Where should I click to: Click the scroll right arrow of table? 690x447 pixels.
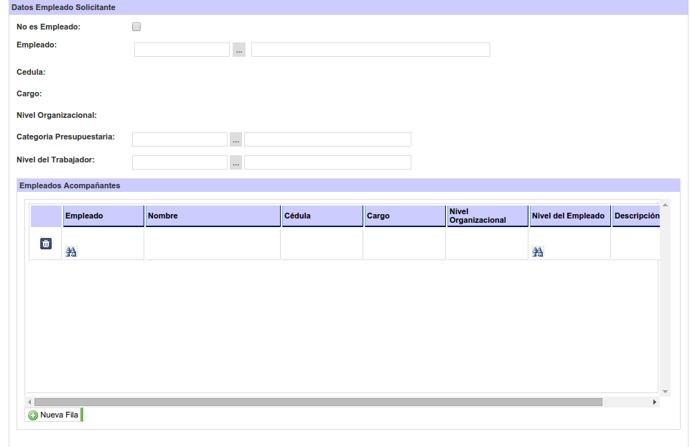(655, 402)
